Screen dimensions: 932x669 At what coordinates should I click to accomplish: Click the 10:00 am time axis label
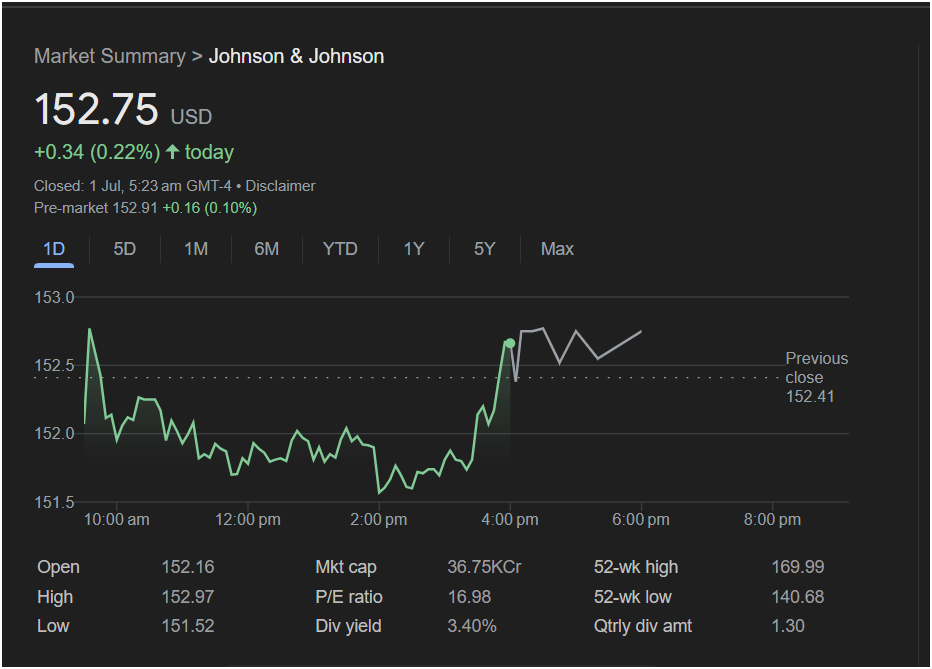[116, 520]
